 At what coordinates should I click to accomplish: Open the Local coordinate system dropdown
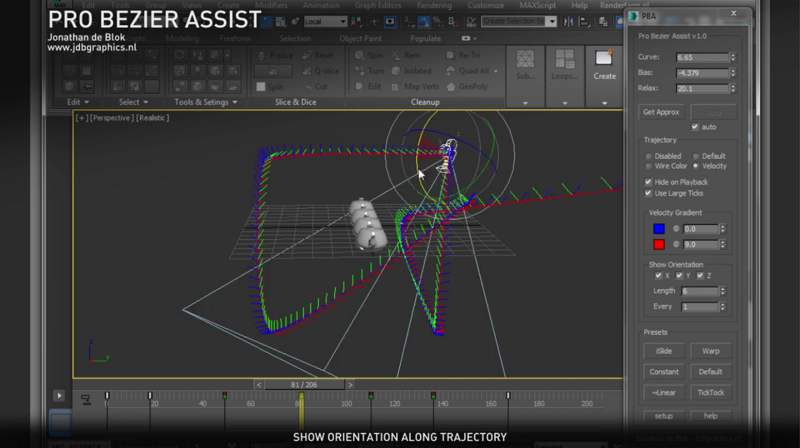click(326, 21)
